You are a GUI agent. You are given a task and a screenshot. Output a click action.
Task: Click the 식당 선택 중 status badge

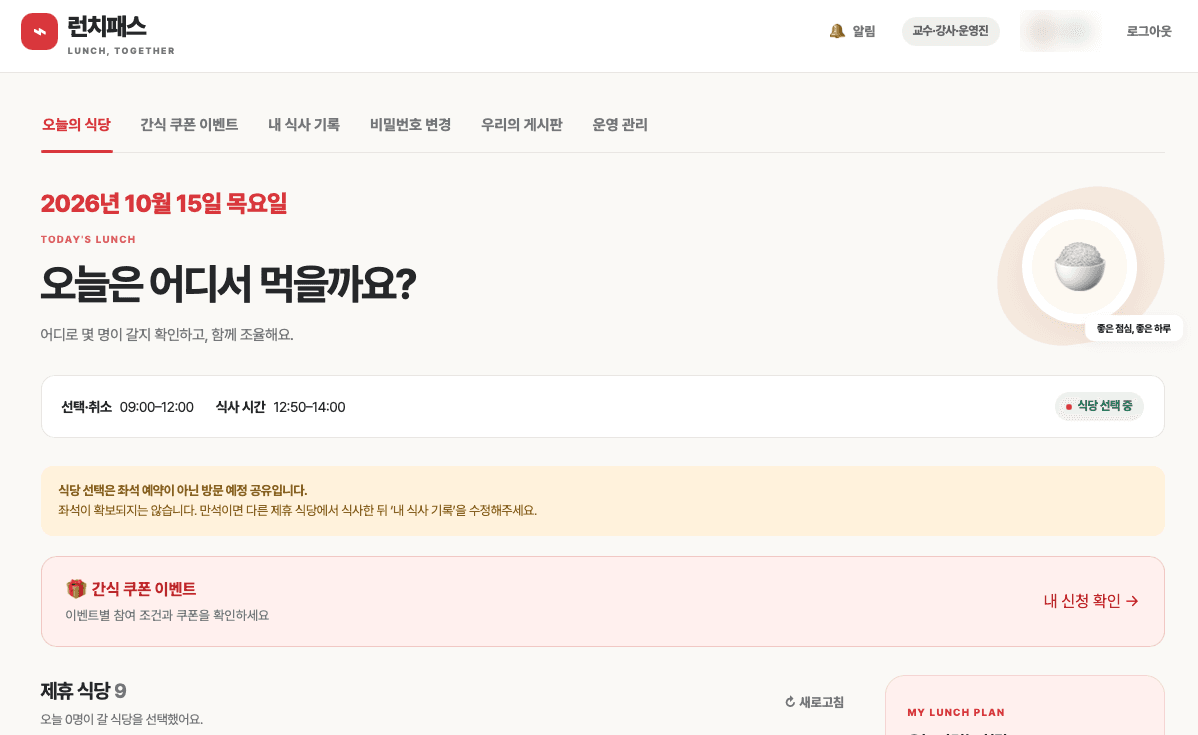click(x=1099, y=406)
